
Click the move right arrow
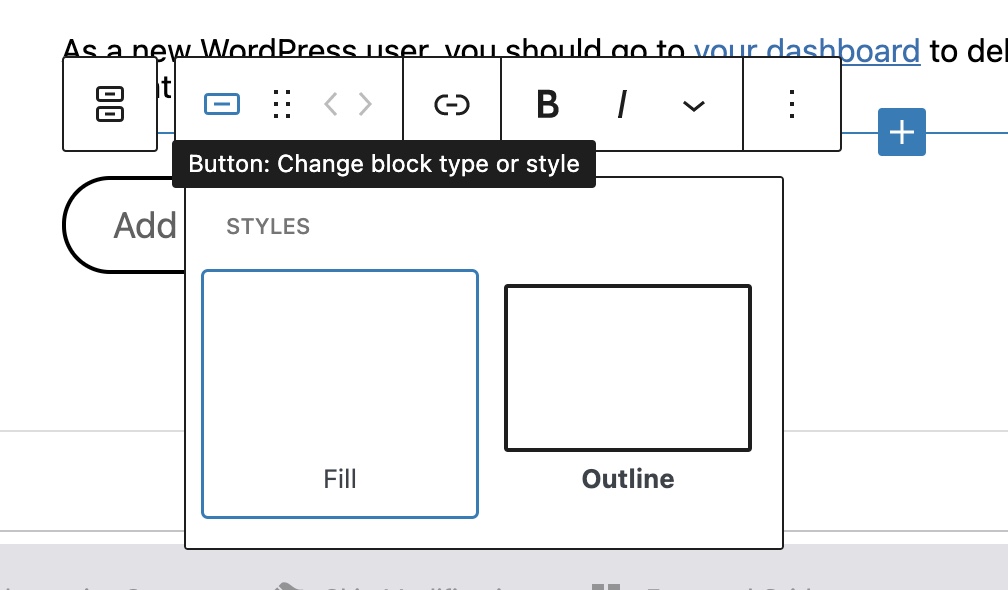click(366, 104)
